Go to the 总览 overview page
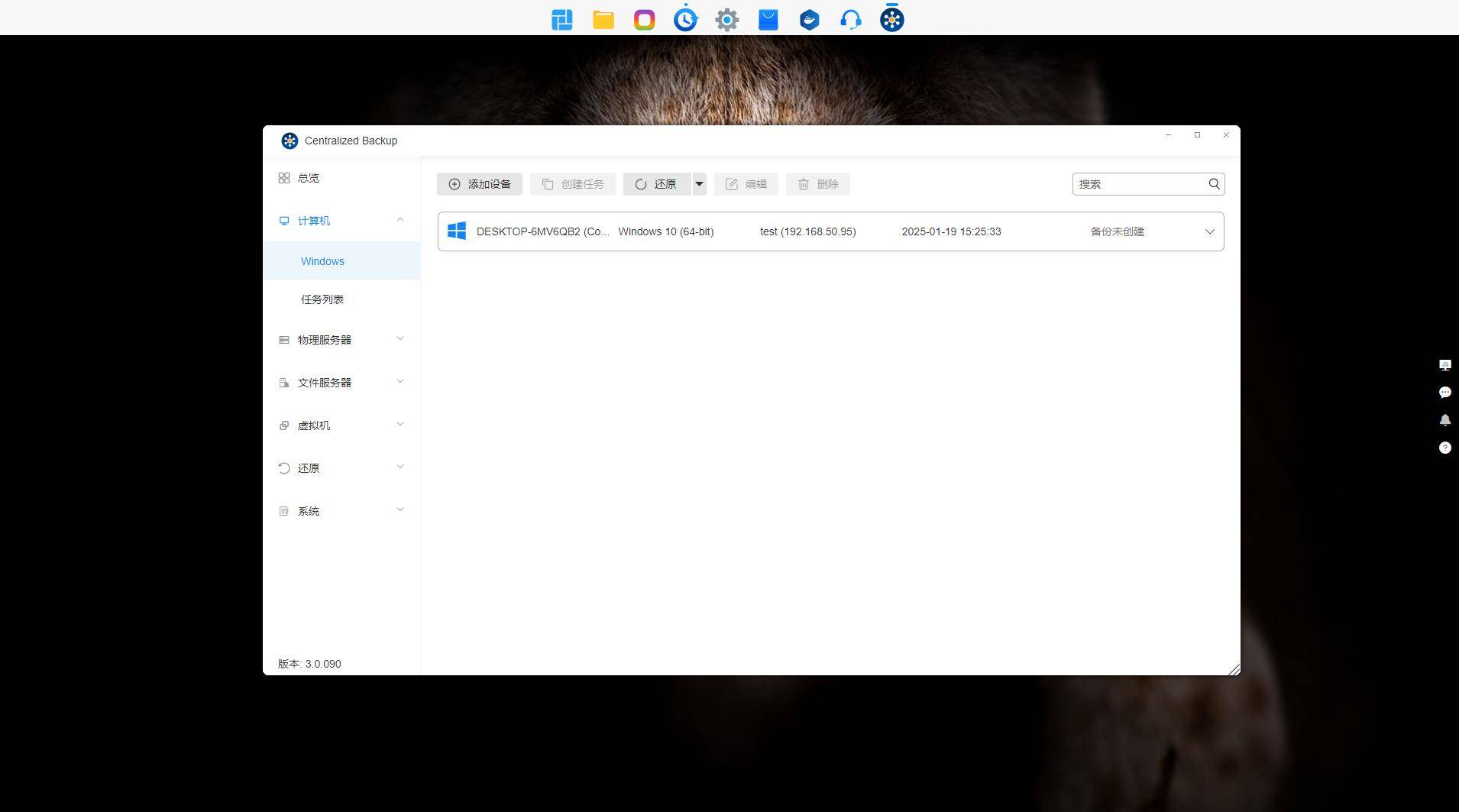 309,178
